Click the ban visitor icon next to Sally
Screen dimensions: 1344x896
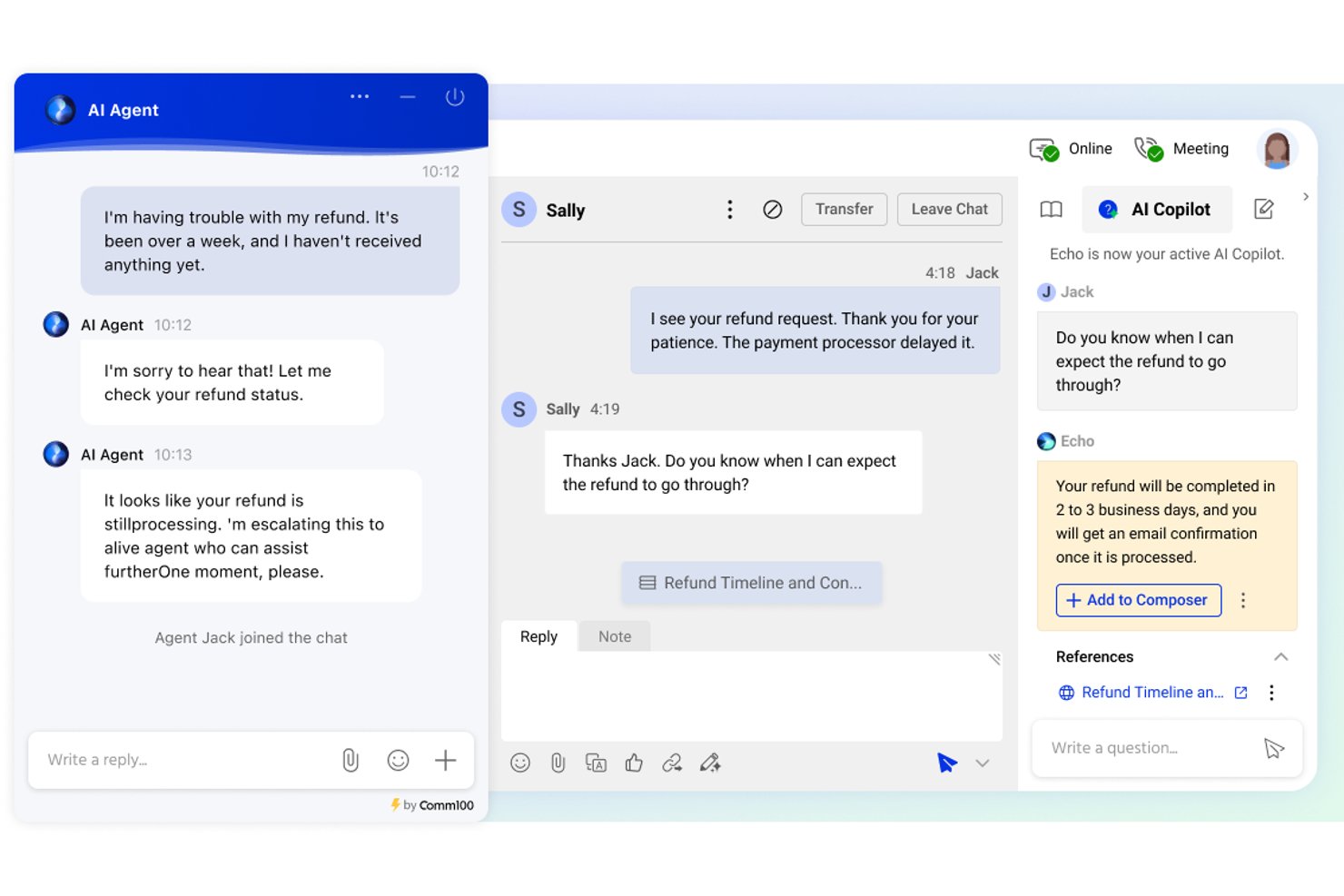(773, 210)
